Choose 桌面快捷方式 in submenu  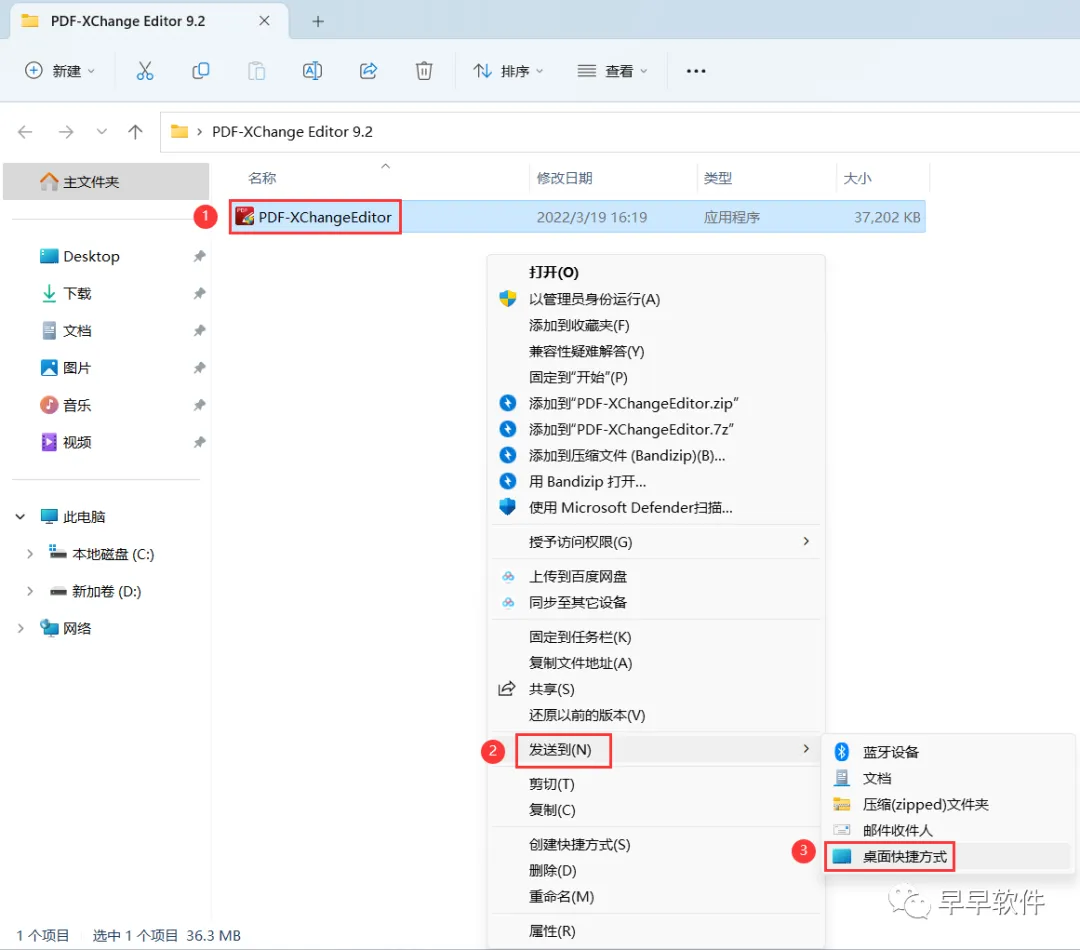coord(948,856)
